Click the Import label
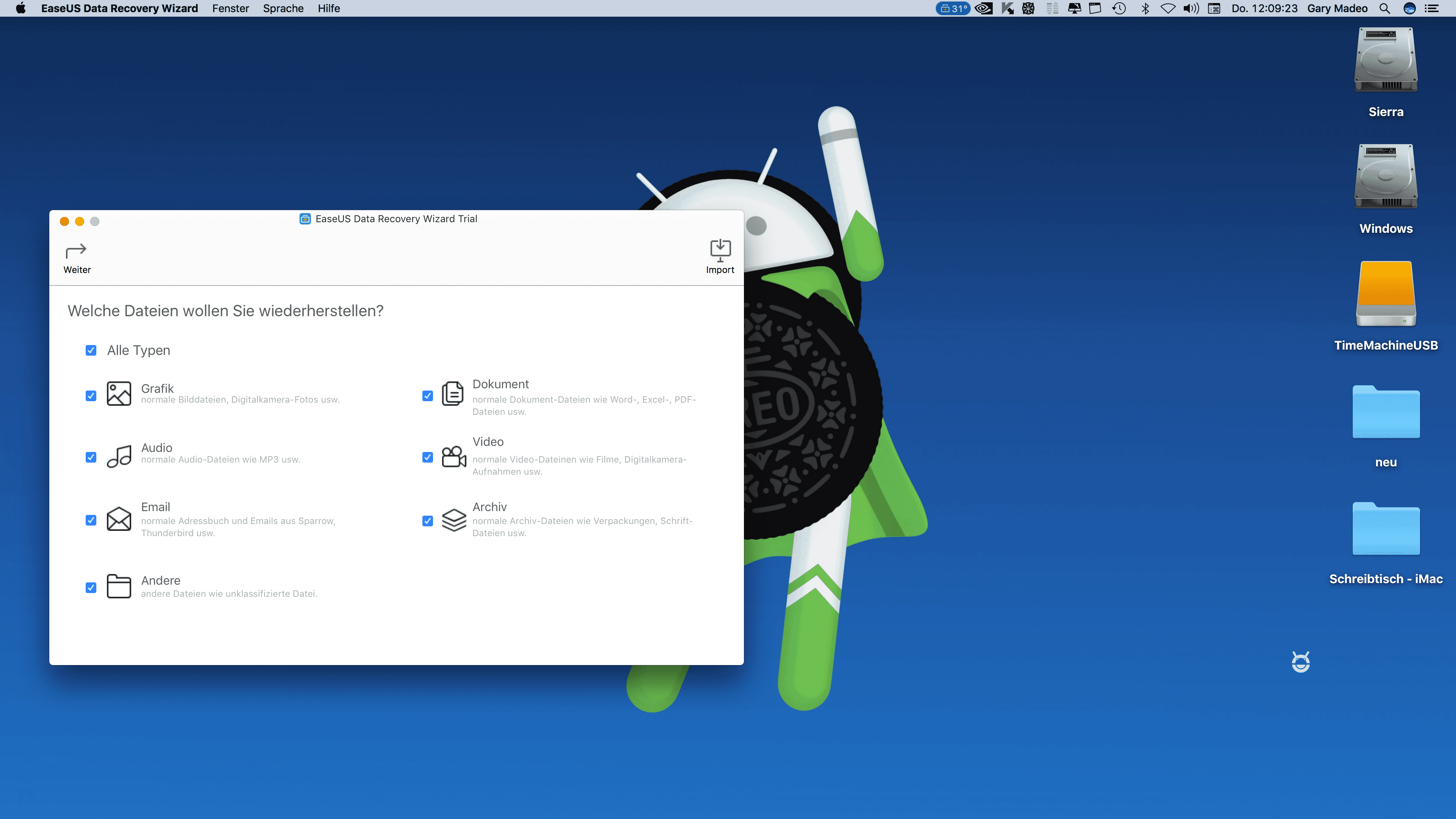This screenshot has width=1456, height=819. [720, 270]
